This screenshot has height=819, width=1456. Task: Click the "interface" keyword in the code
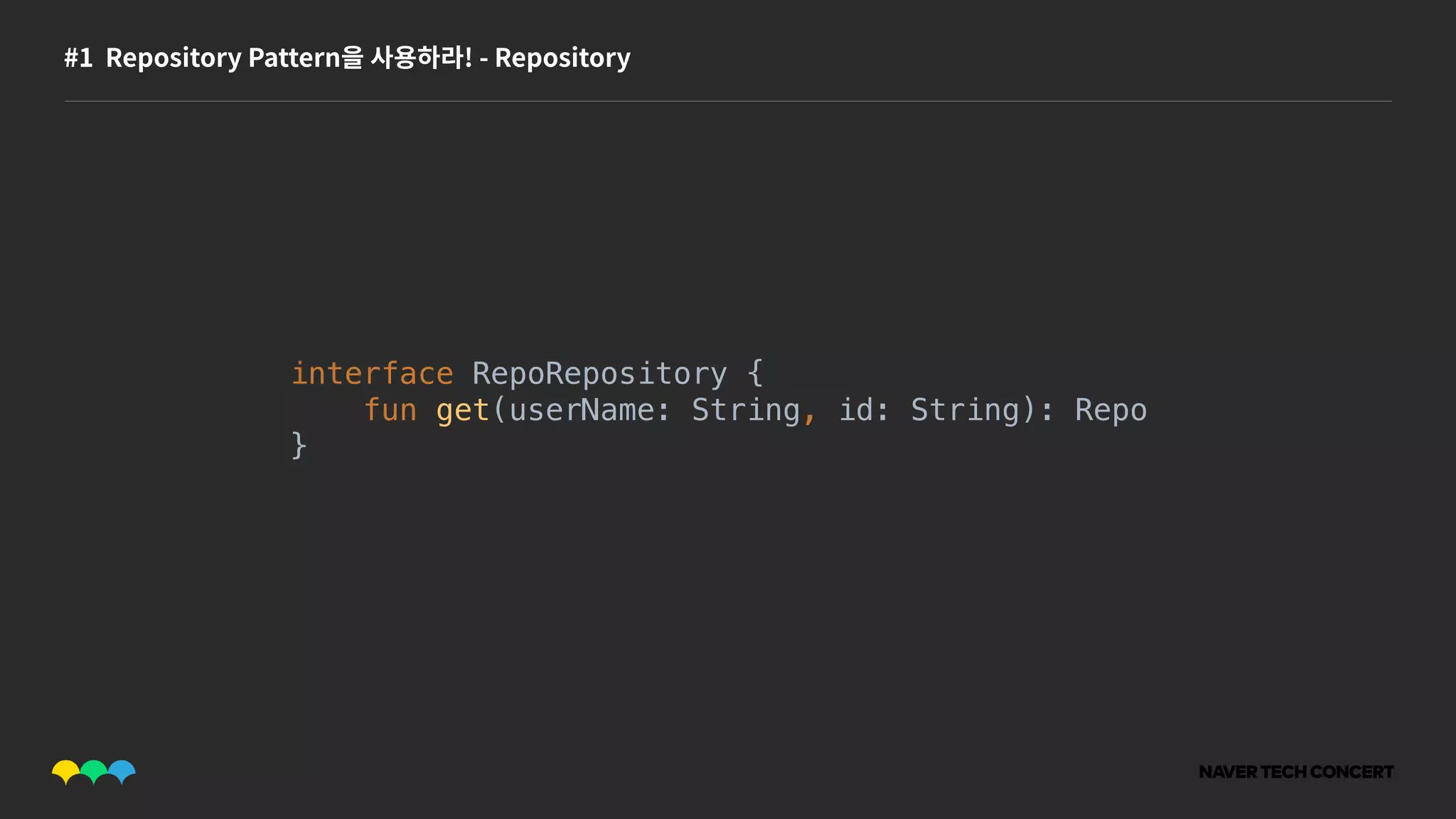tap(373, 373)
